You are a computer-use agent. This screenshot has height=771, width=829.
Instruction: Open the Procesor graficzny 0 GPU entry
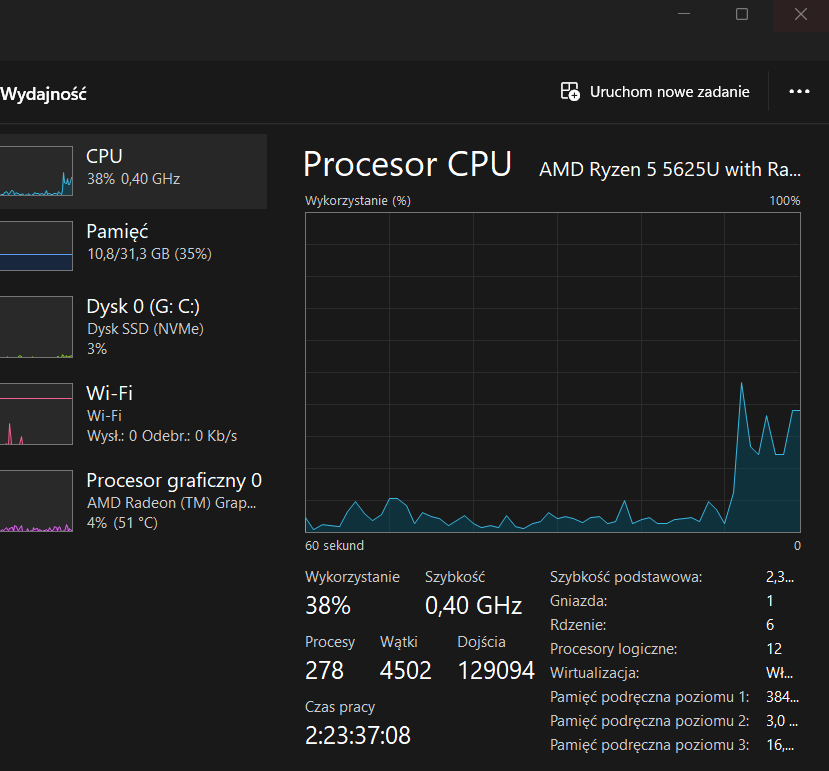133,501
